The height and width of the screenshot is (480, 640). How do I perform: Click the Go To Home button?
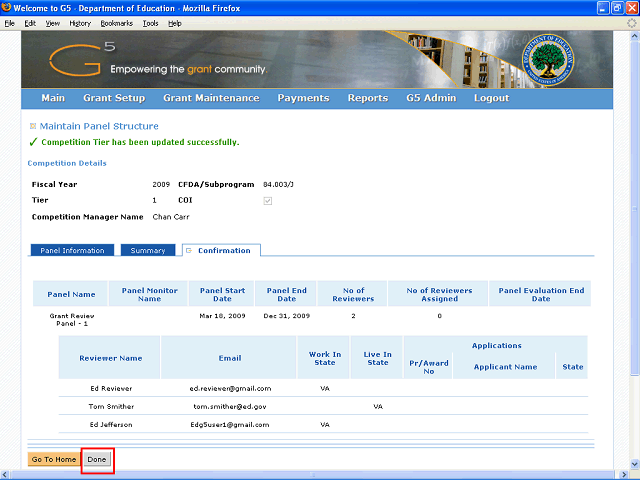[x=54, y=460]
